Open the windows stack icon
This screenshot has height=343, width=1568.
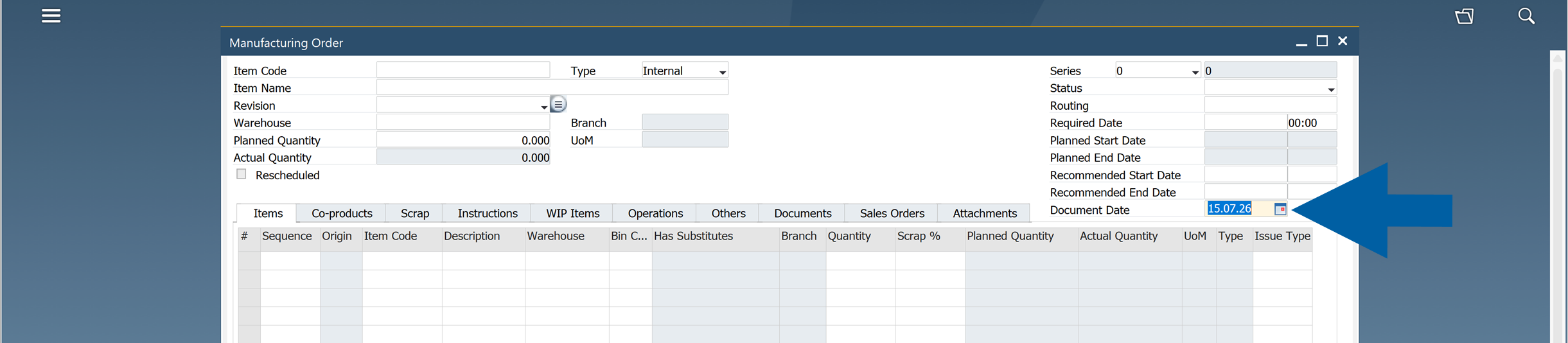coord(1465,16)
